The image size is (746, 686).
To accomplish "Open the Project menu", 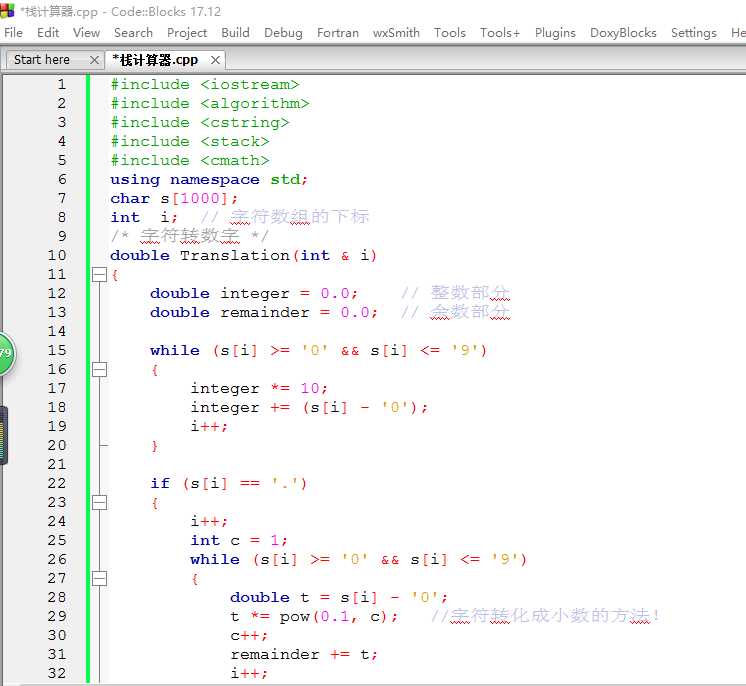I will coord(187,33).
